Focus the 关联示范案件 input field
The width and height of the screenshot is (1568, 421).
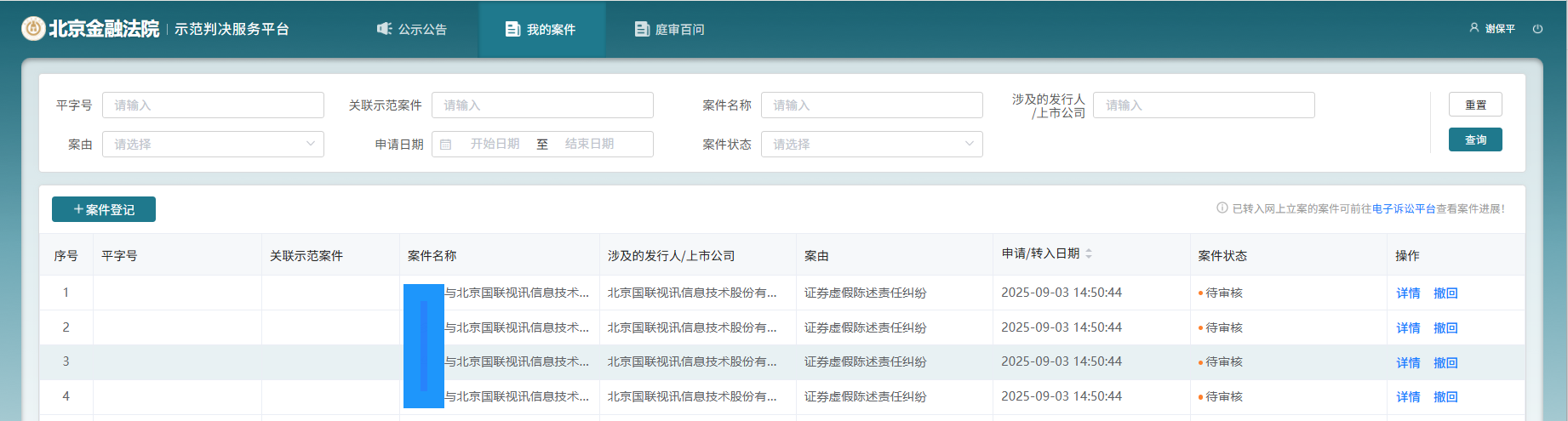542,105
